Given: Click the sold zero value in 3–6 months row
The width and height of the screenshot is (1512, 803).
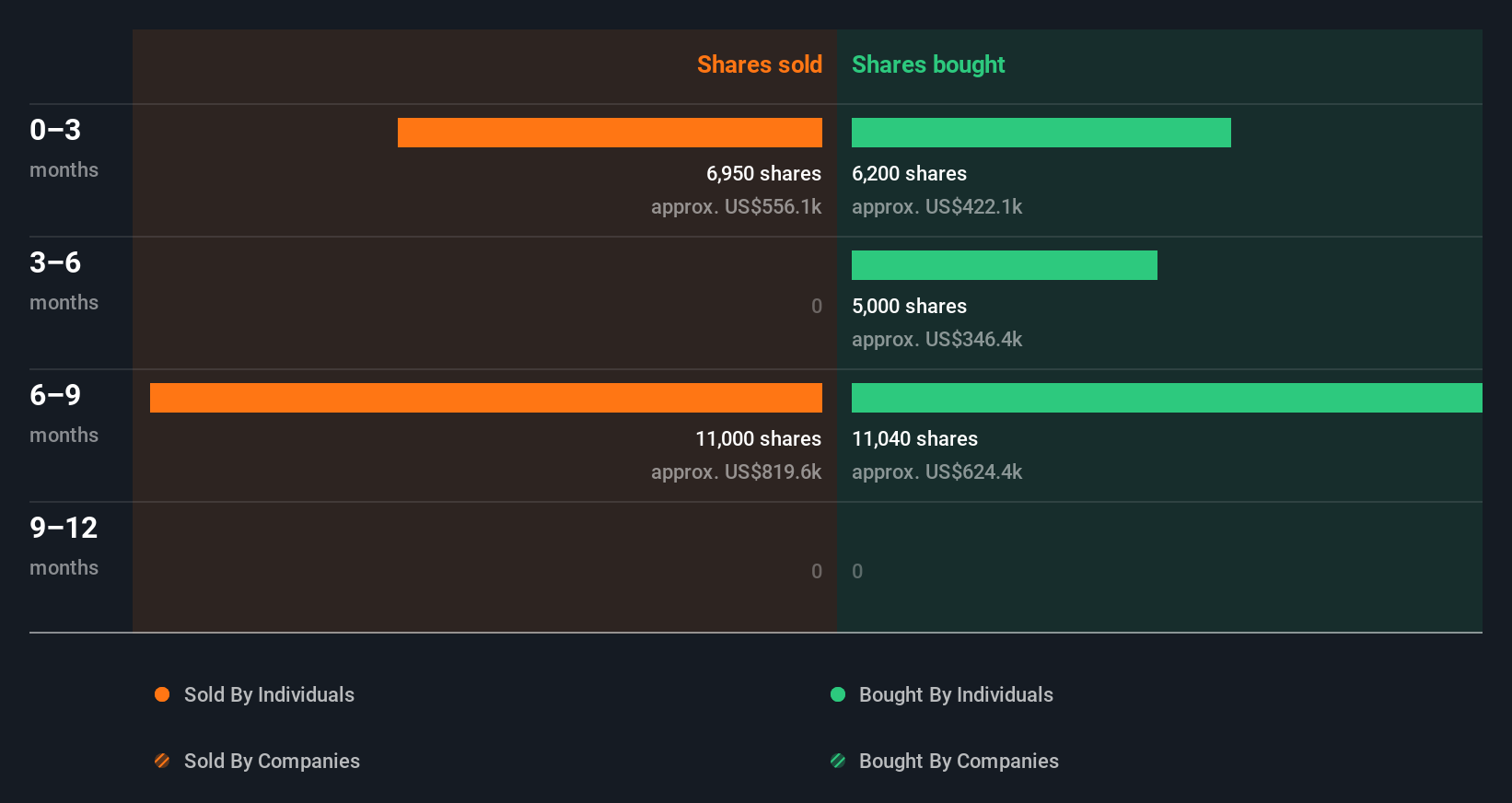Looking at the screenshot, I should 817,306.
